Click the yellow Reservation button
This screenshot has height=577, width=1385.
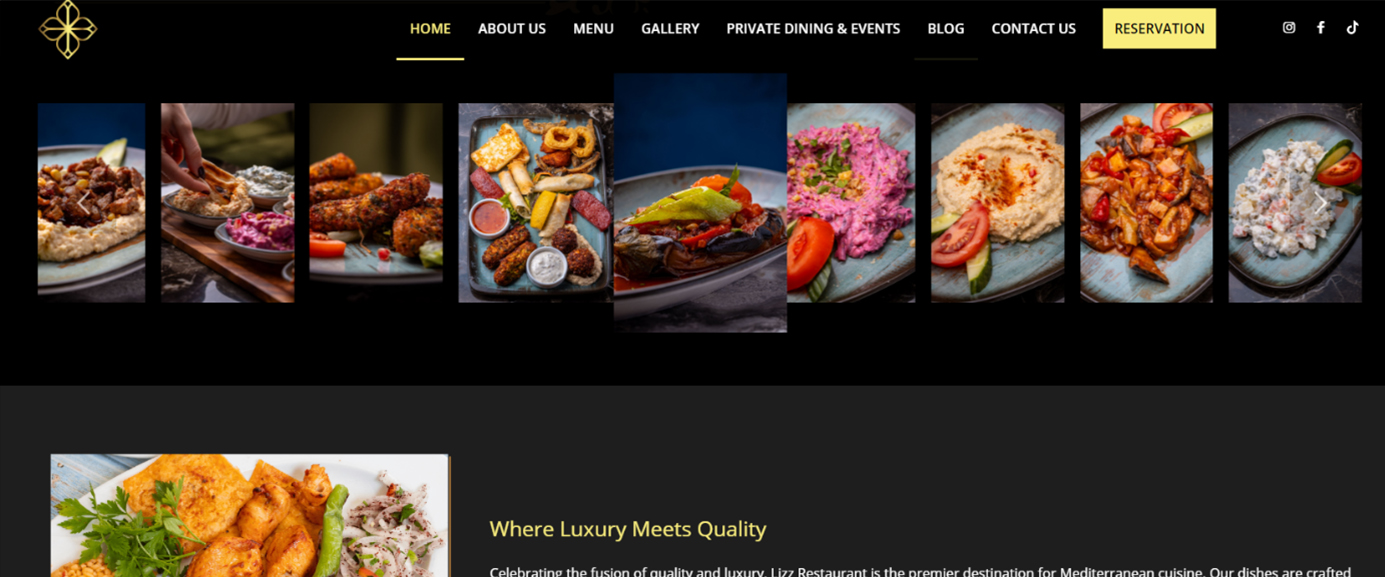coord(1159,29)
